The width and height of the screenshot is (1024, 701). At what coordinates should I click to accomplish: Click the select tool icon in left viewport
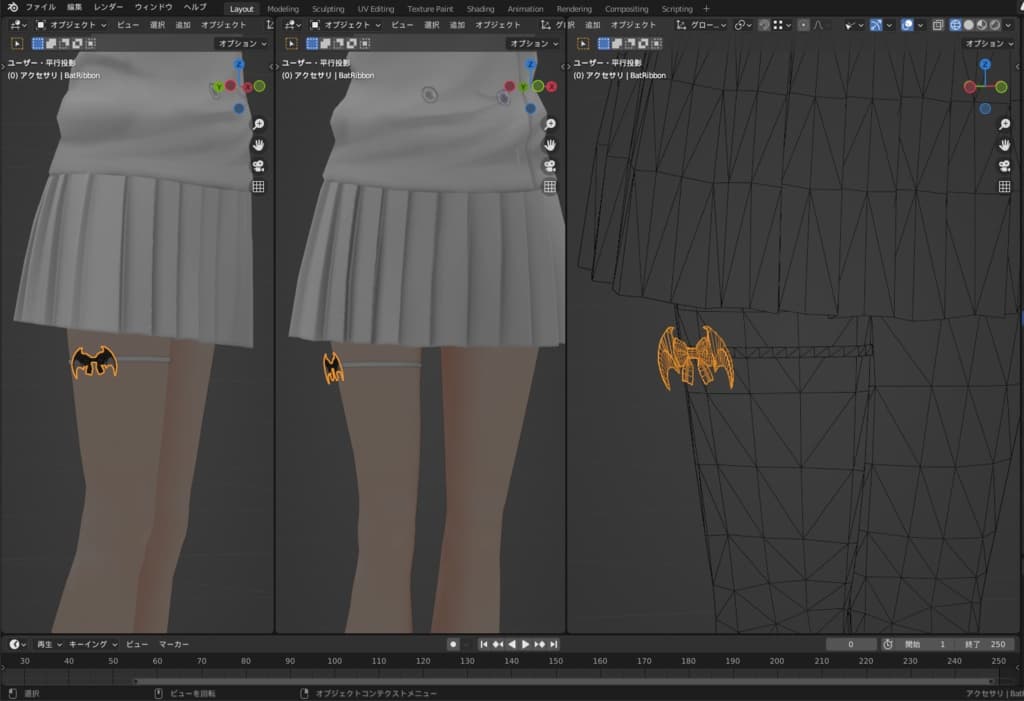(x=17, y=43)
